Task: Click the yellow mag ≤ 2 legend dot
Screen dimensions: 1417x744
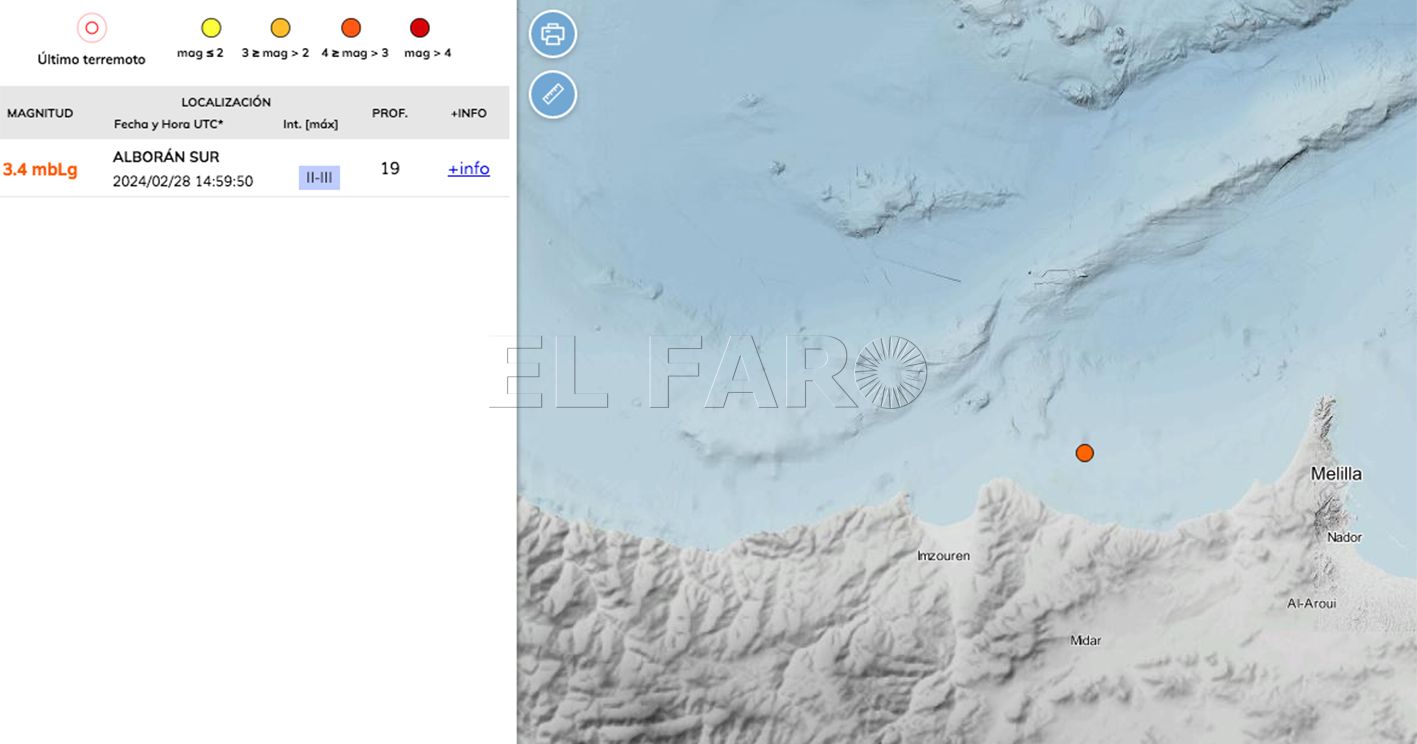Action: [x=211, y=28]
